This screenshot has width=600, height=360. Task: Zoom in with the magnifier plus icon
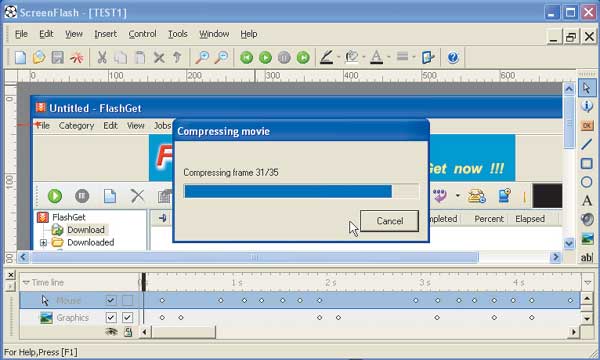(x=202, y=58)
